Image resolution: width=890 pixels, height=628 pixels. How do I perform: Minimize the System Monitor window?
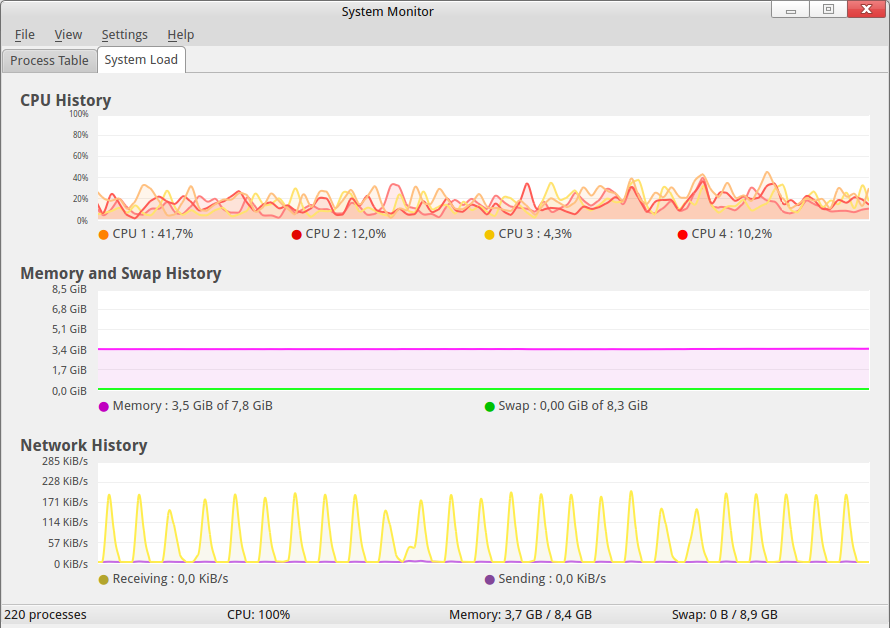click(x=791, y=10)
